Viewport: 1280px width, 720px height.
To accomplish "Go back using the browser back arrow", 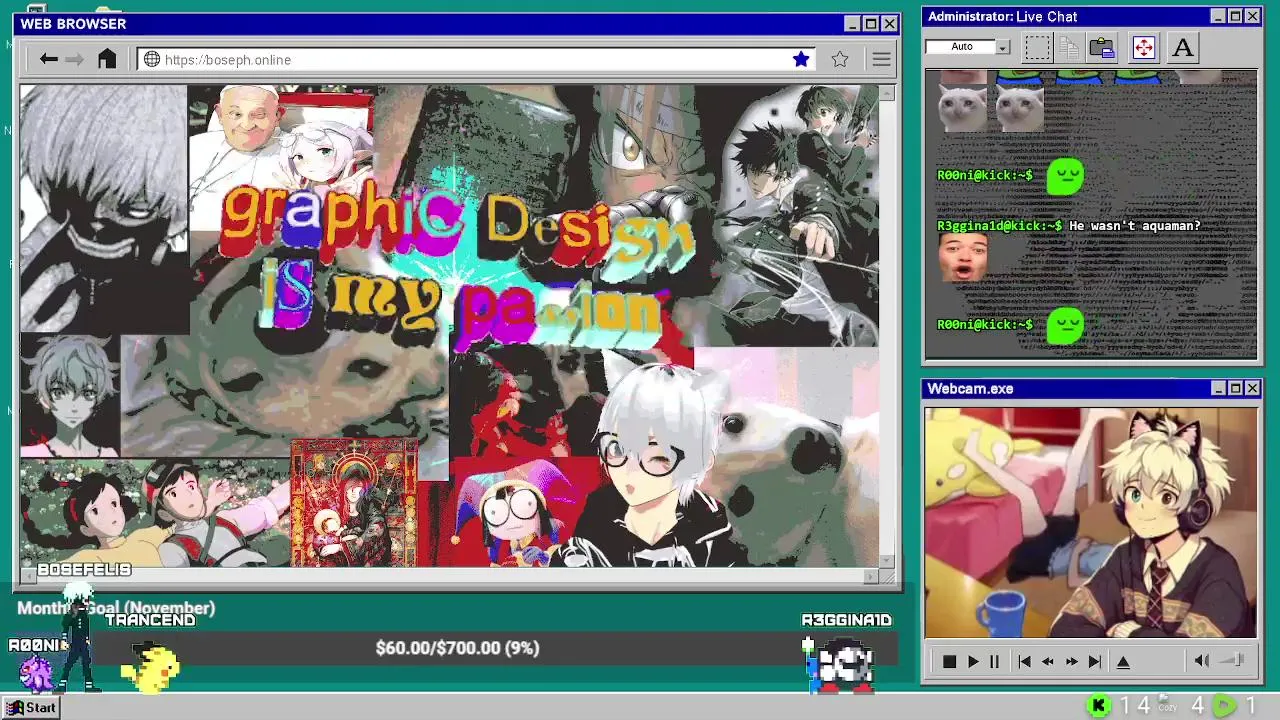I will tap(48, 59).
